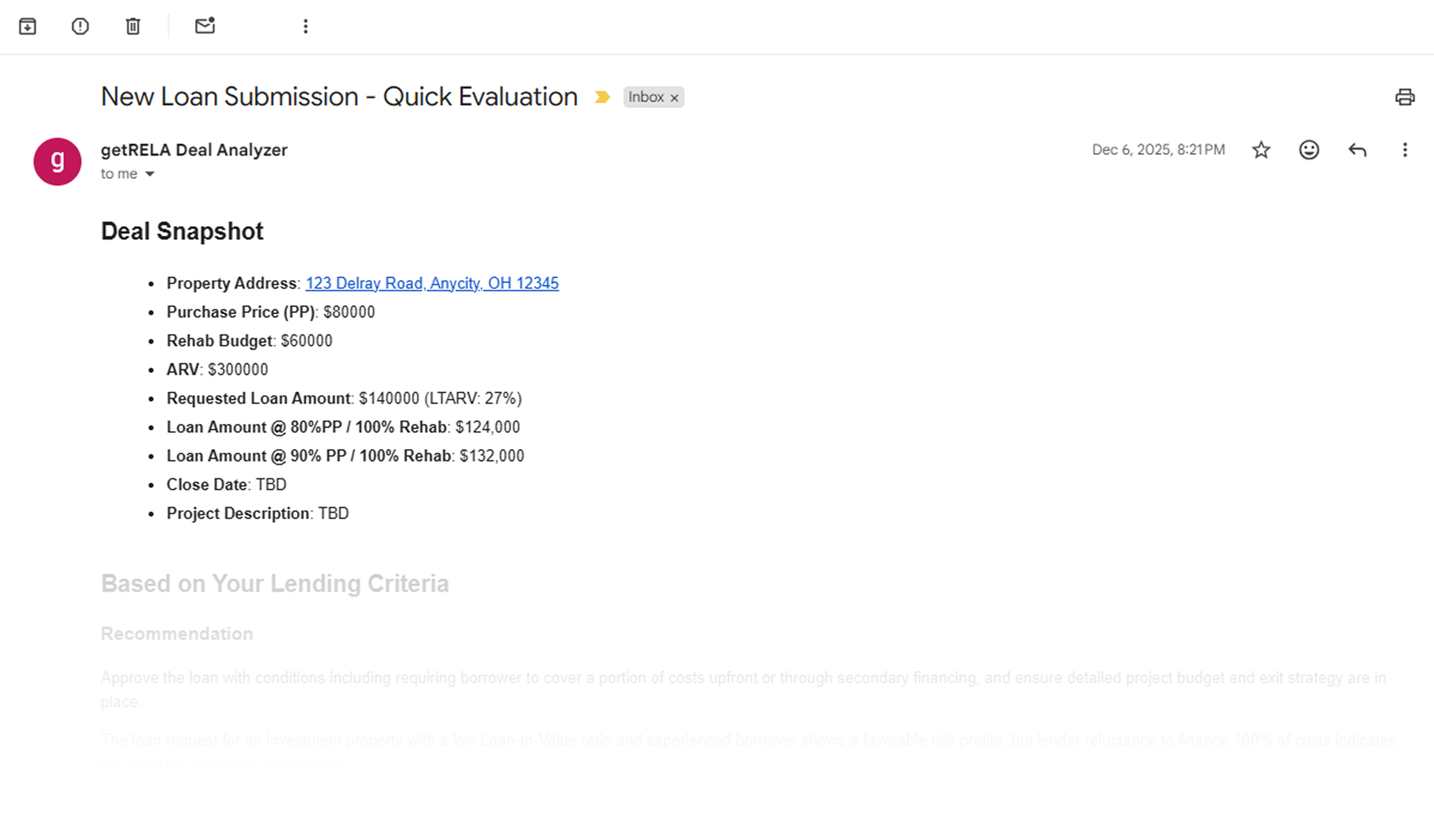Click the Deal Snapshot heading
Image resolution: width=1434 pixels, height=840 pixels.
(182, 231)
